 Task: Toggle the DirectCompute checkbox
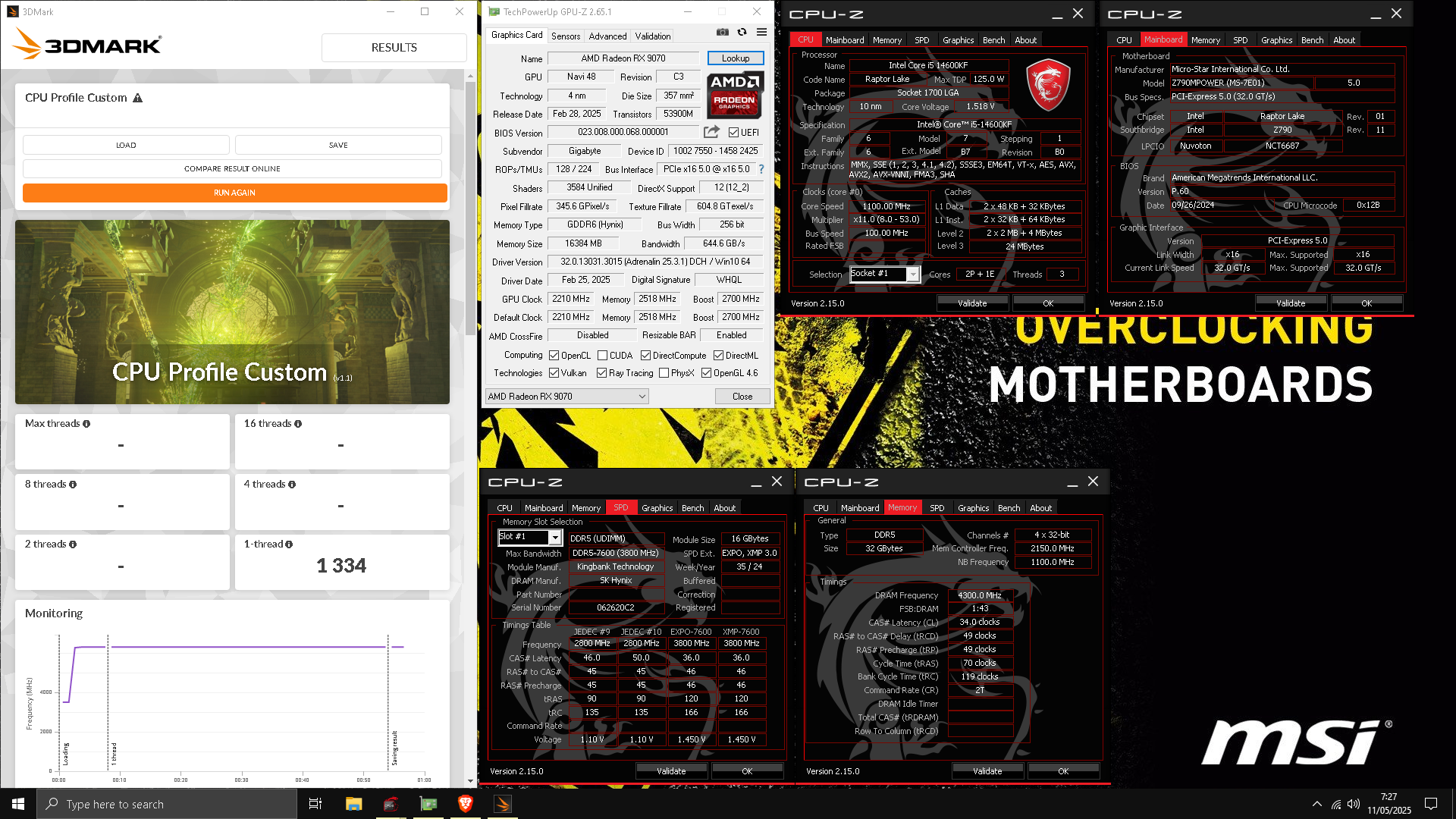pyautogui.click(x=646, y=356)
